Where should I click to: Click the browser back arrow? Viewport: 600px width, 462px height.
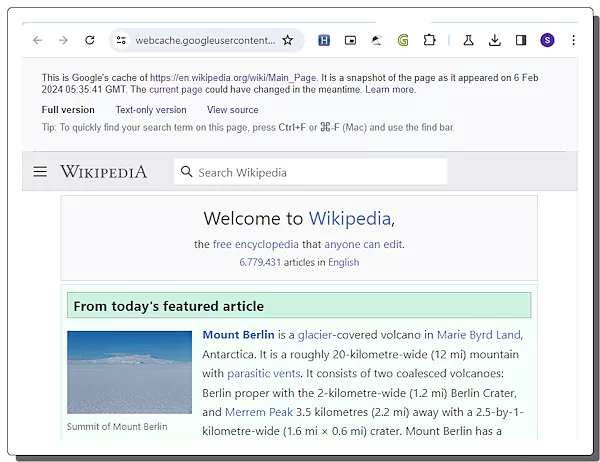(38, 40)
